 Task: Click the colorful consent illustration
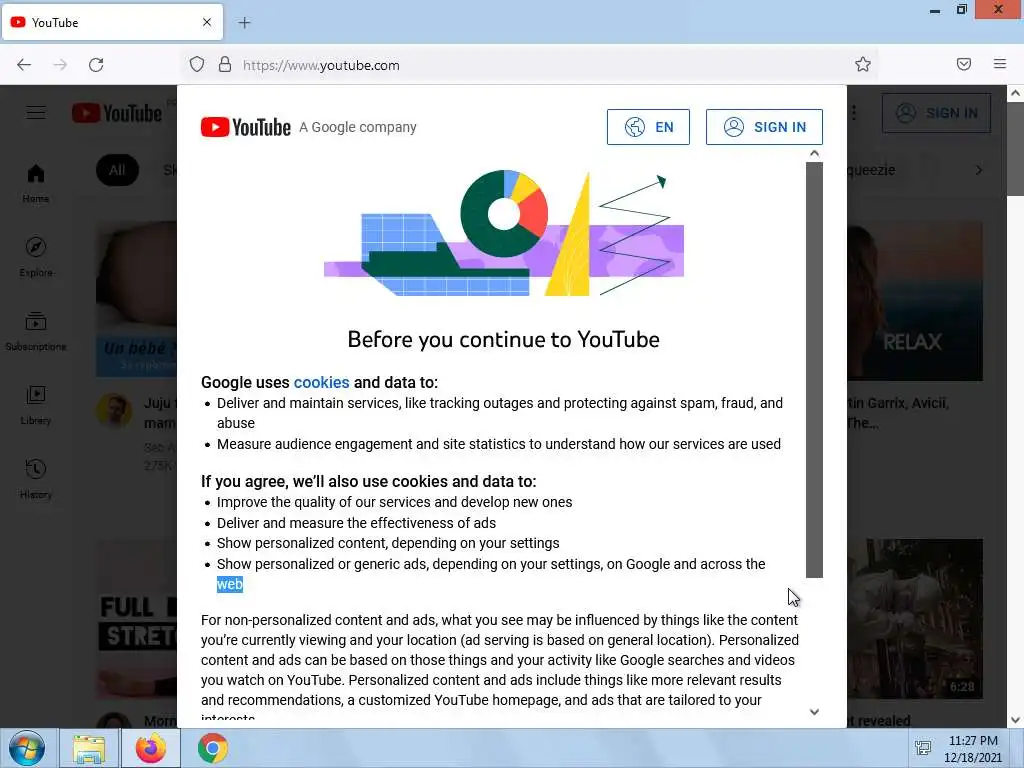point(504,232)
